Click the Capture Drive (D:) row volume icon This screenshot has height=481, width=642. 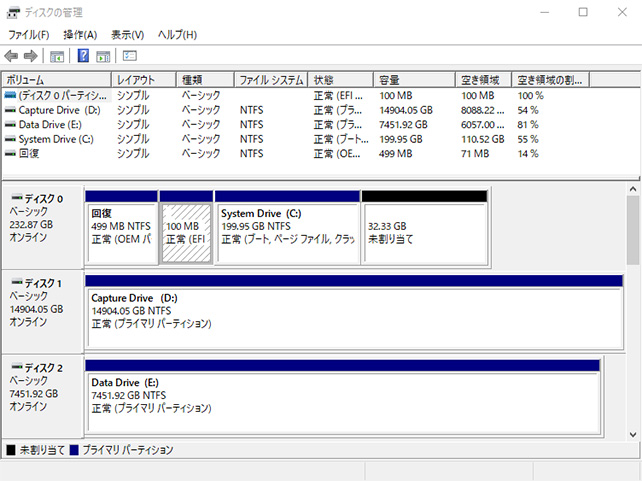click(10, 110)
